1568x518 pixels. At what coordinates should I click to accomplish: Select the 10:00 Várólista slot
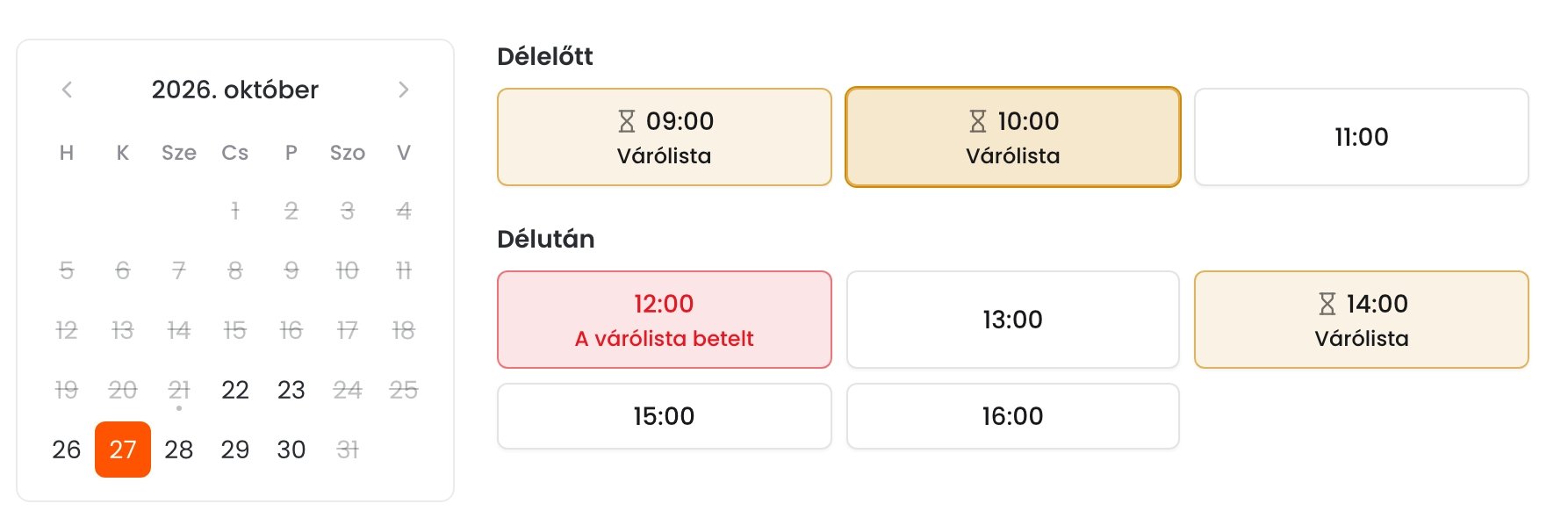coord(1013,137)
